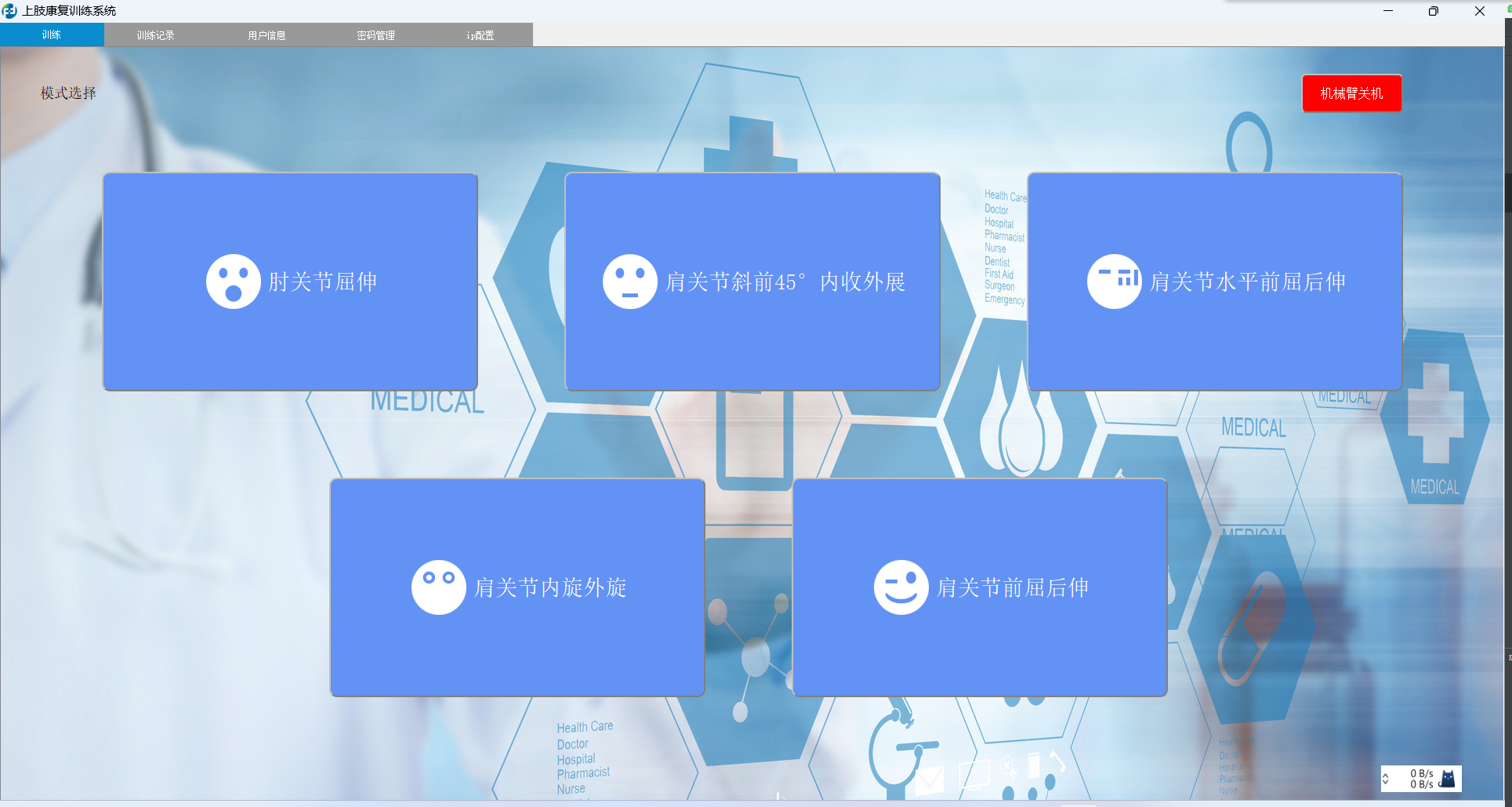Minimize the 上肢康复训练系统 window
This screenshot has width=1512, height=807.
(1388, 11)
